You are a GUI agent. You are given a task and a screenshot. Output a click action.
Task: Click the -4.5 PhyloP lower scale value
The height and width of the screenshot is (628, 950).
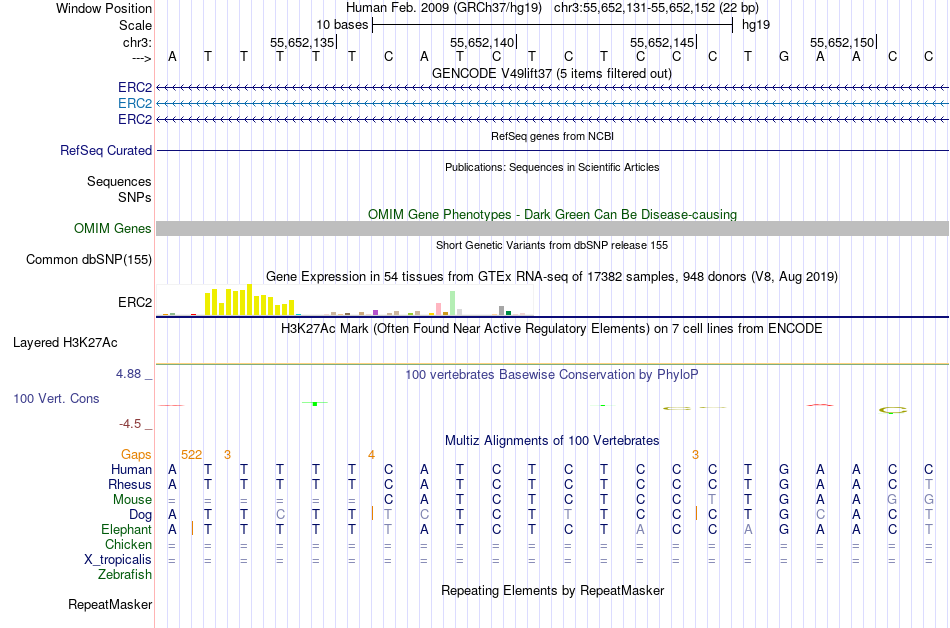(130, 424)
